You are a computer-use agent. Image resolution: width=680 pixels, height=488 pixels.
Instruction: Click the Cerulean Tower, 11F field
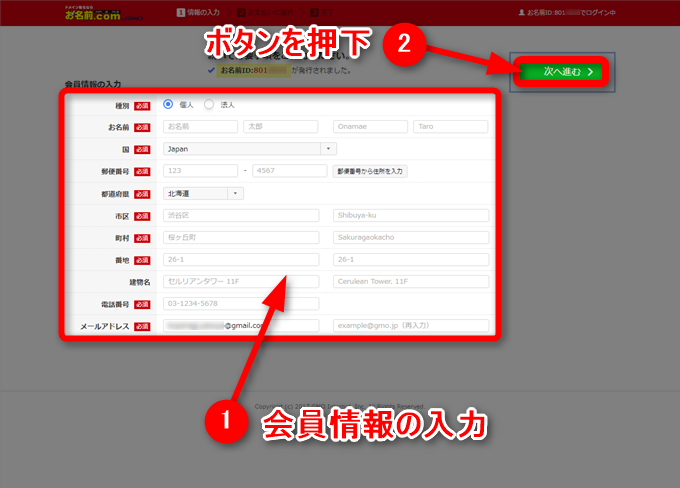pos(411,282)
